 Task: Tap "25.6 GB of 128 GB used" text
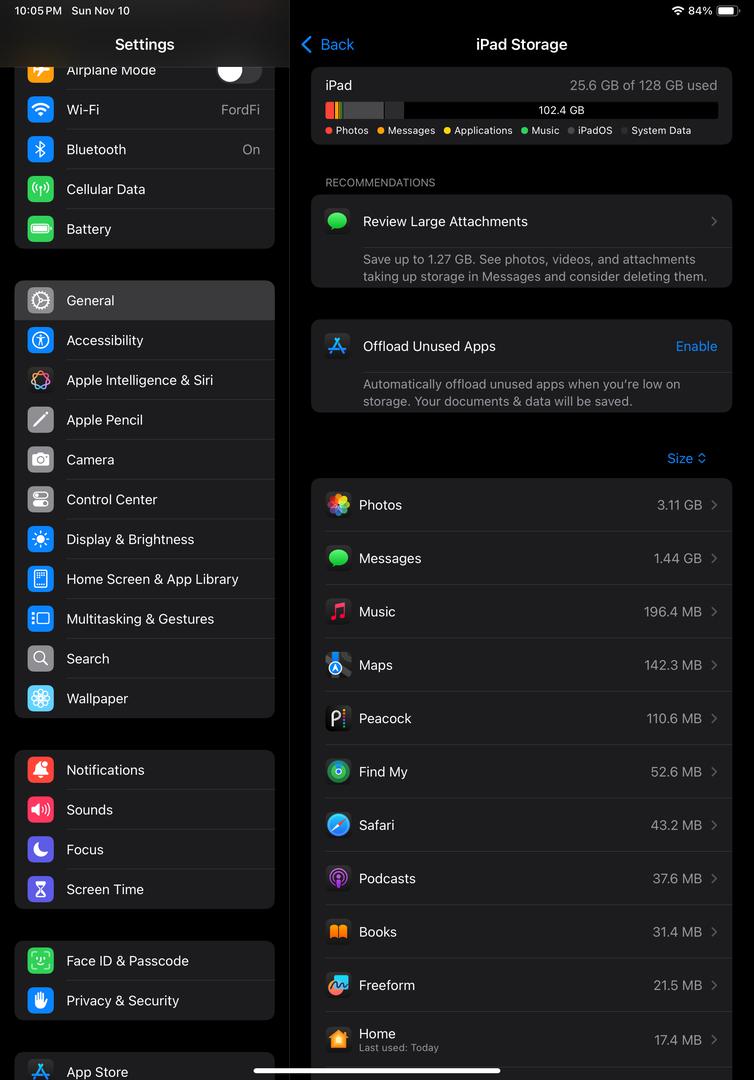[643, 85]
